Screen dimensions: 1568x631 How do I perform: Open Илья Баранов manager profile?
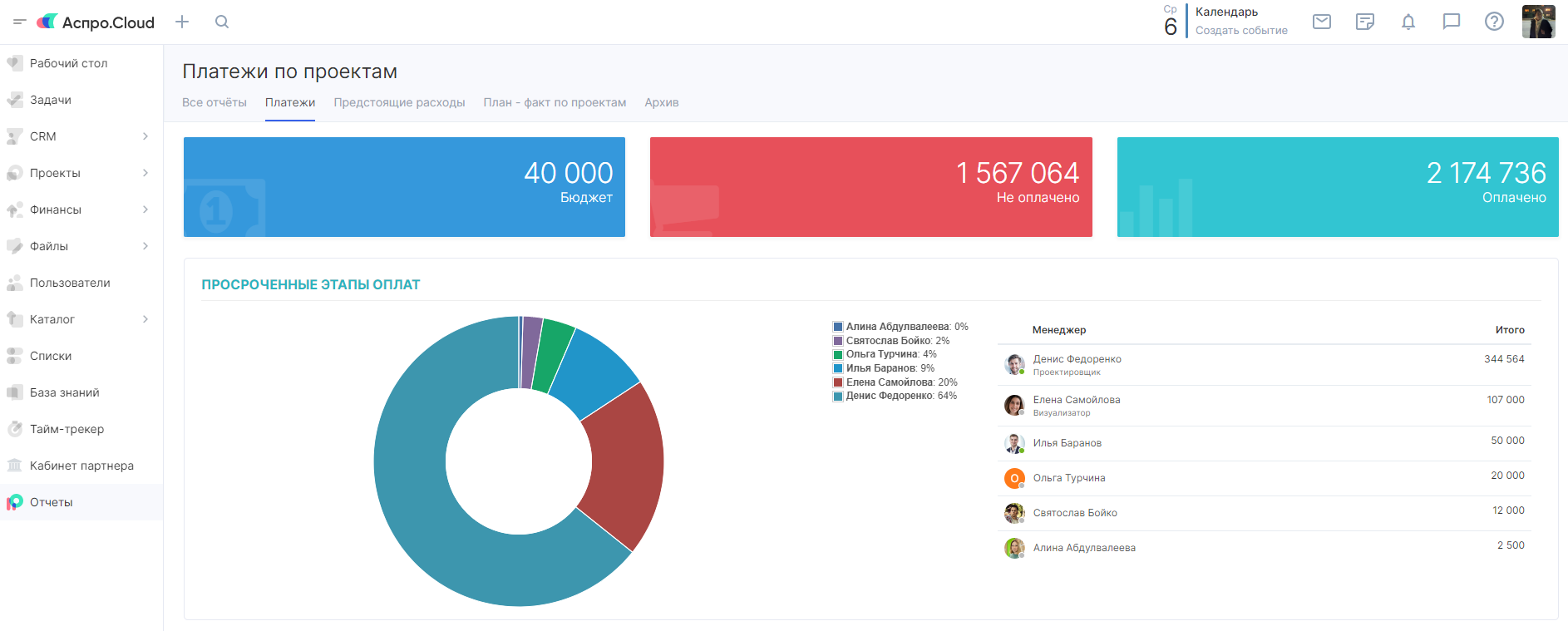pos(1068,443)
